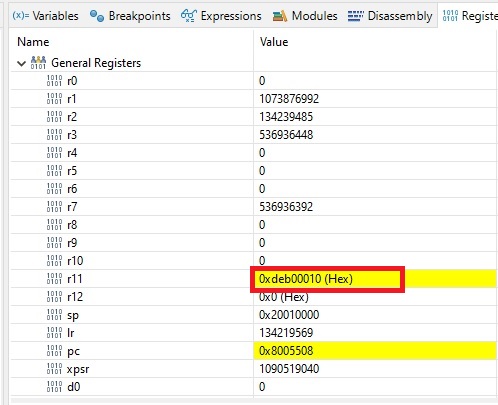498x405 pixels.
Task: Click r11 value 0xdeb00010 (Hex)
Action: [306, 279]
